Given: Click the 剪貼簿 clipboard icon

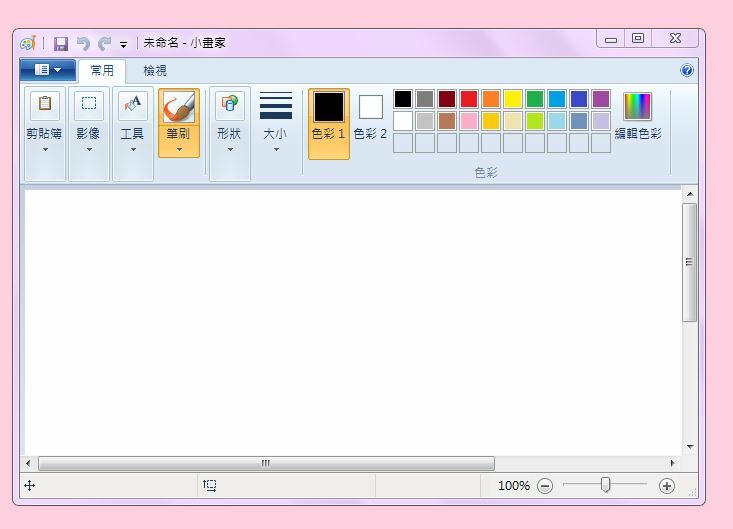Looking at the screenshot, I should (x=45, y=105).
